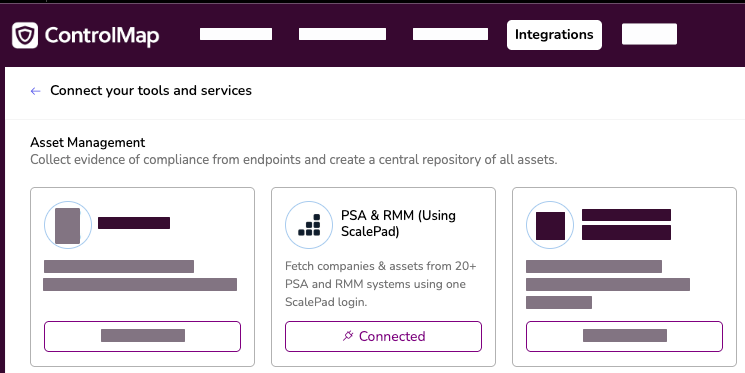745x373 pixels.
Task: Click the 'Collect evidence of compliance' description
Action: click(x=294, y=160)
